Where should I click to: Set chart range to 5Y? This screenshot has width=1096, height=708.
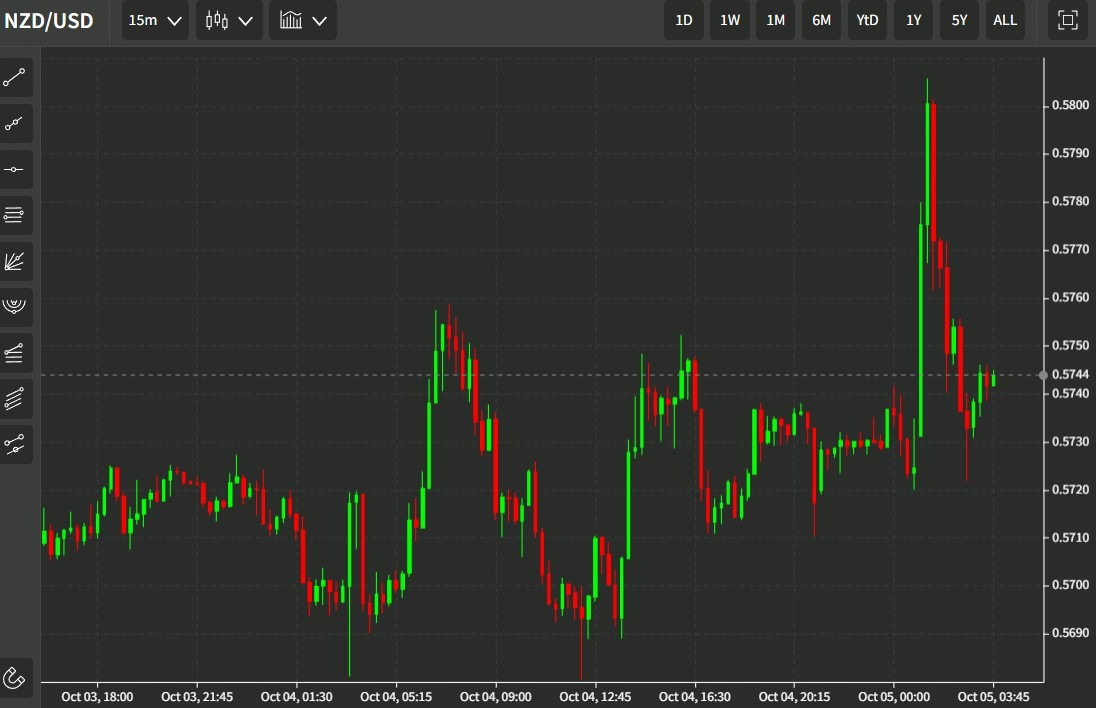[959, 20]
